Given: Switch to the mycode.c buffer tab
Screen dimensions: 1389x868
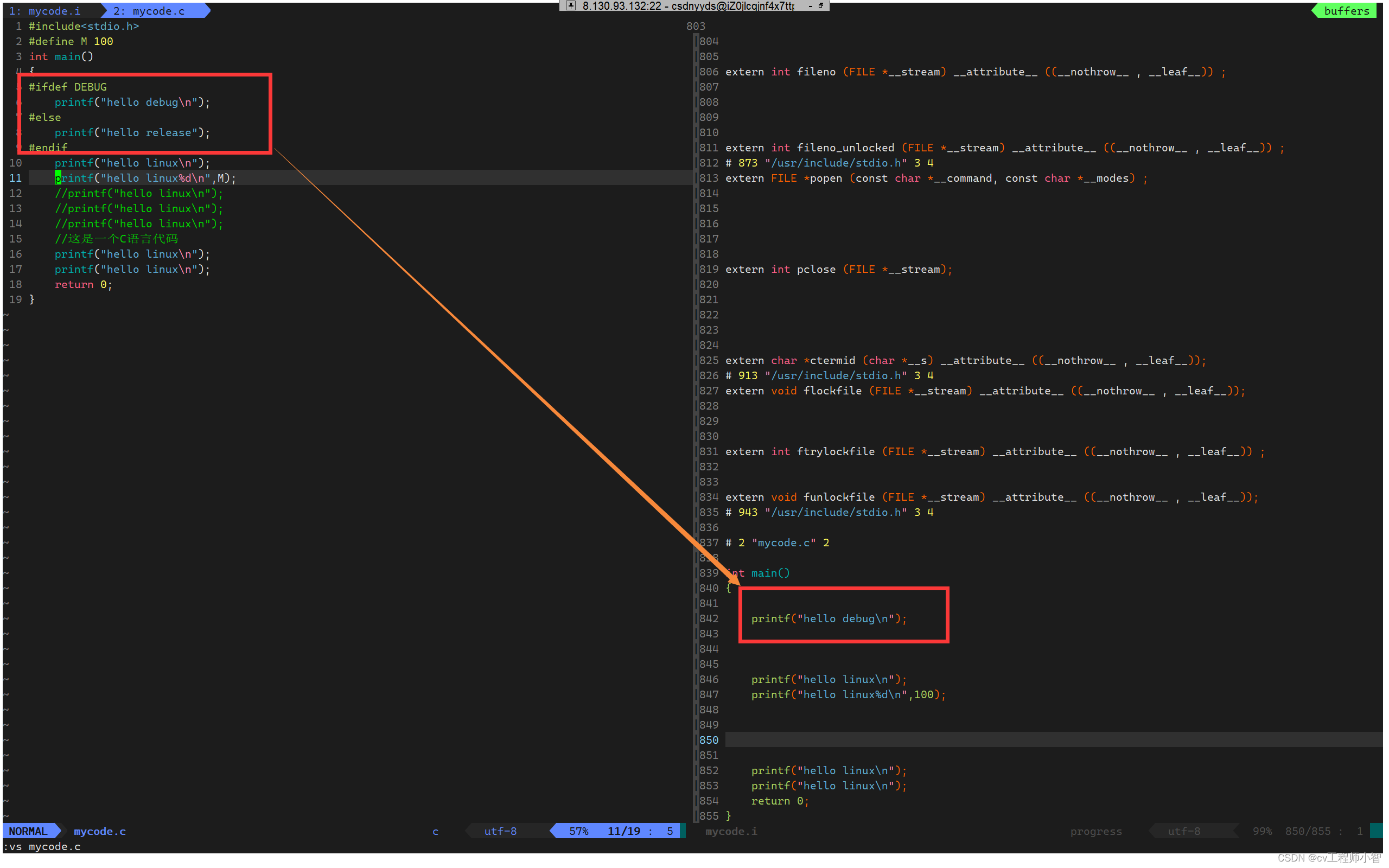Looking at the screenshot, I should tap(149, 11).
